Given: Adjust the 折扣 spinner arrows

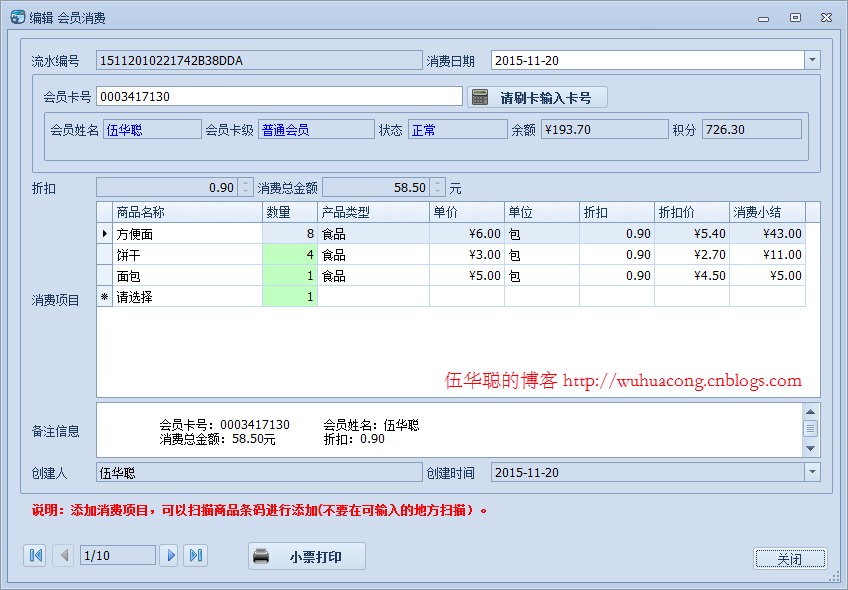Looking at the screenshot, I should coord(246,188).
